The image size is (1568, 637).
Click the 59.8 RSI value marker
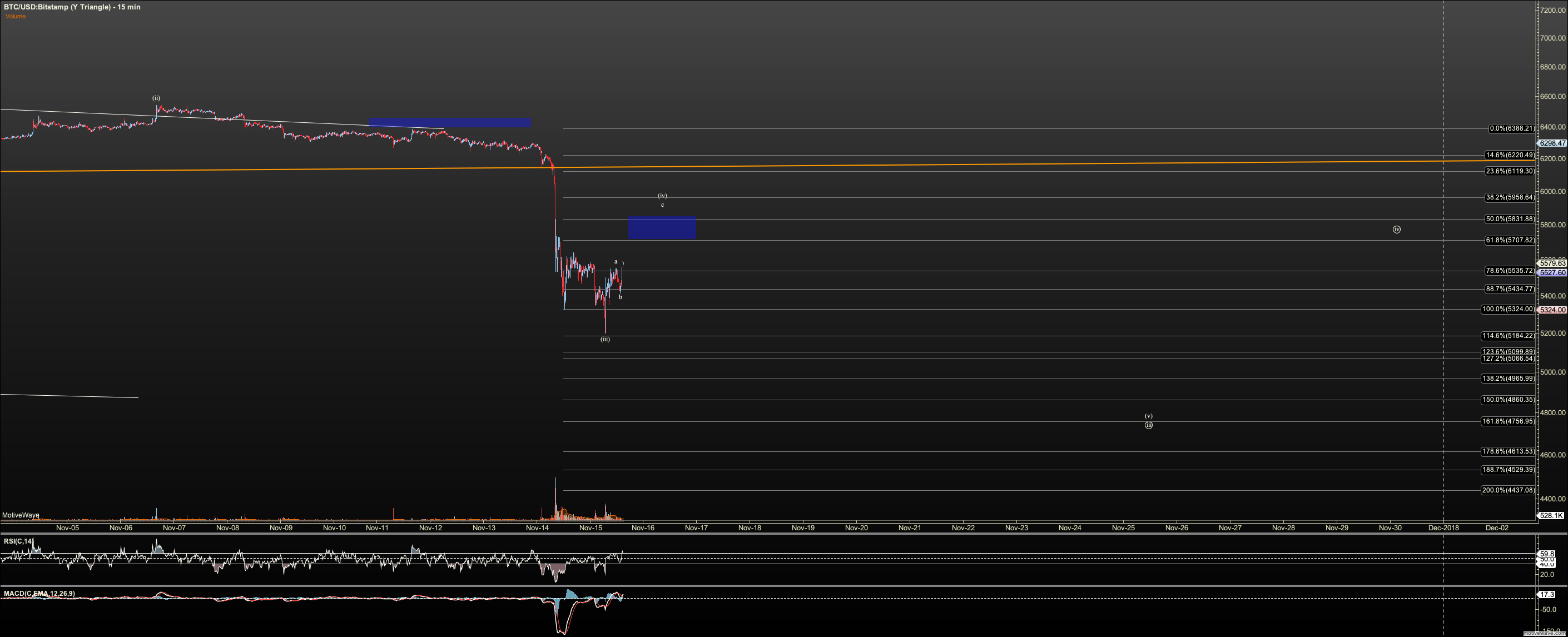[1547, 554]
